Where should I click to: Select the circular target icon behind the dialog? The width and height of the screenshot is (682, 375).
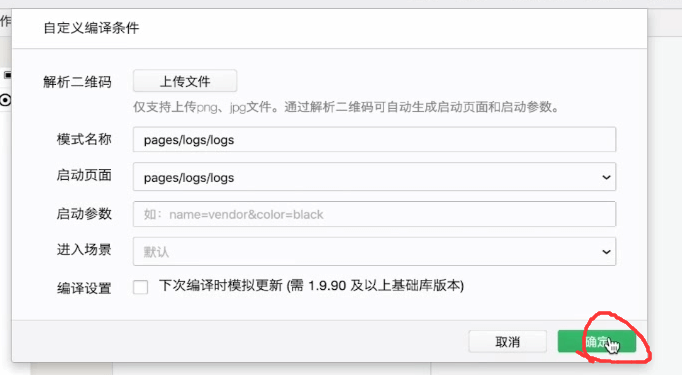point(5,100)
